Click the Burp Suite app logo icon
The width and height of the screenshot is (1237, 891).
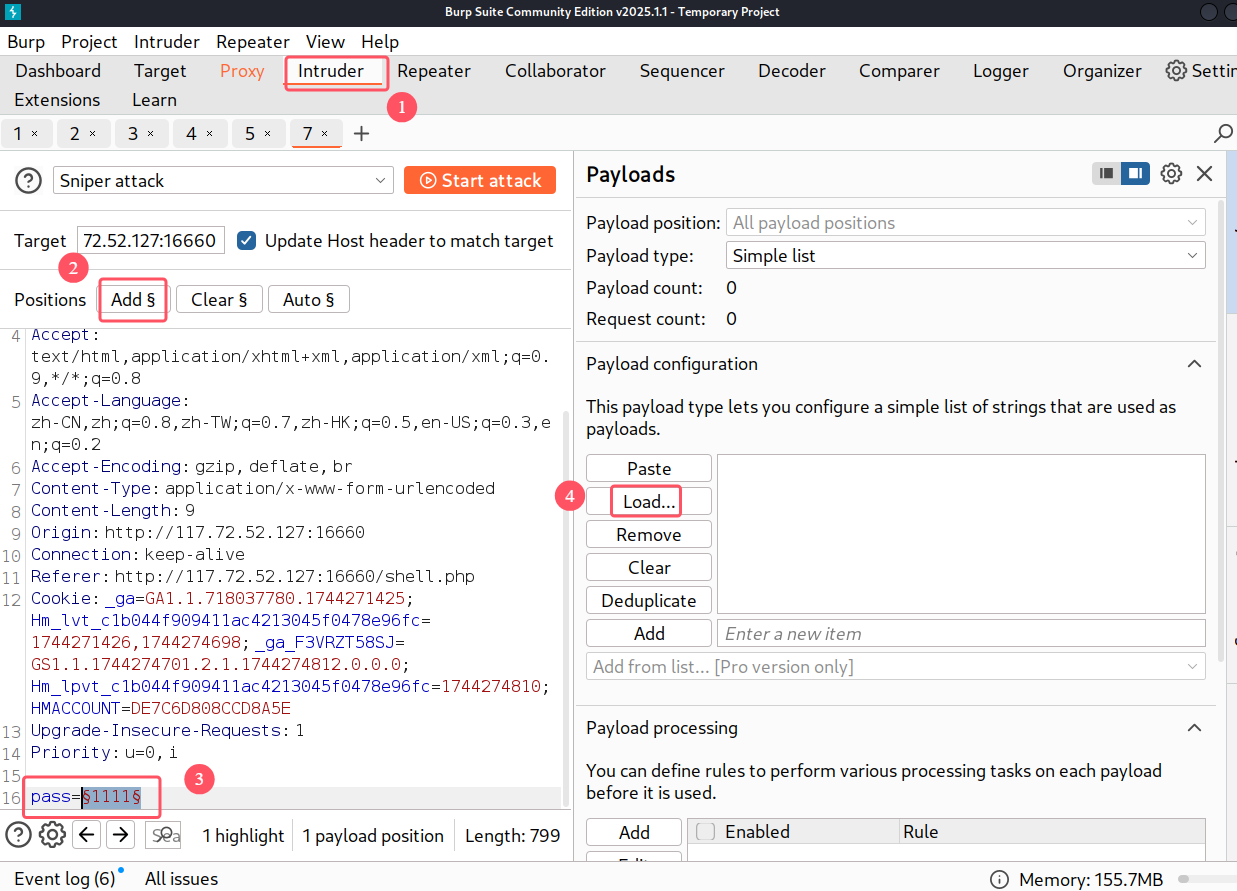pos(13,12)
